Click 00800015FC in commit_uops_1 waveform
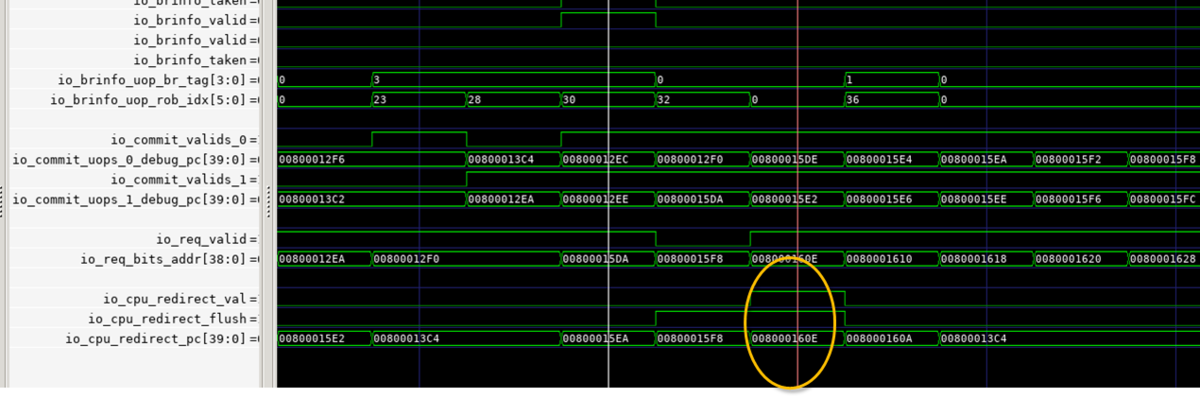The image size is (1200, 398). [1164, 199]
